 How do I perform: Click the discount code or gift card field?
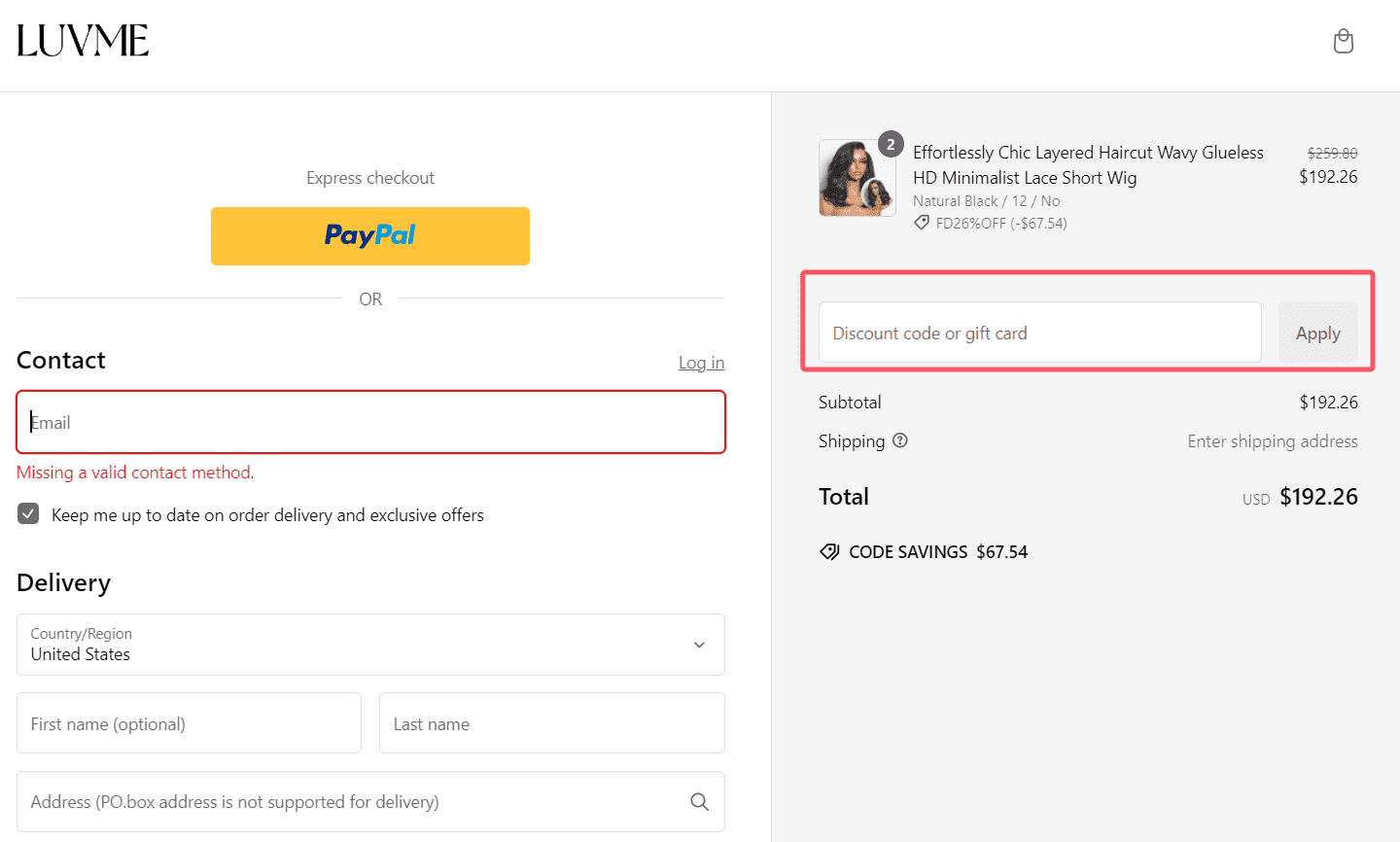coord(1040,333)
